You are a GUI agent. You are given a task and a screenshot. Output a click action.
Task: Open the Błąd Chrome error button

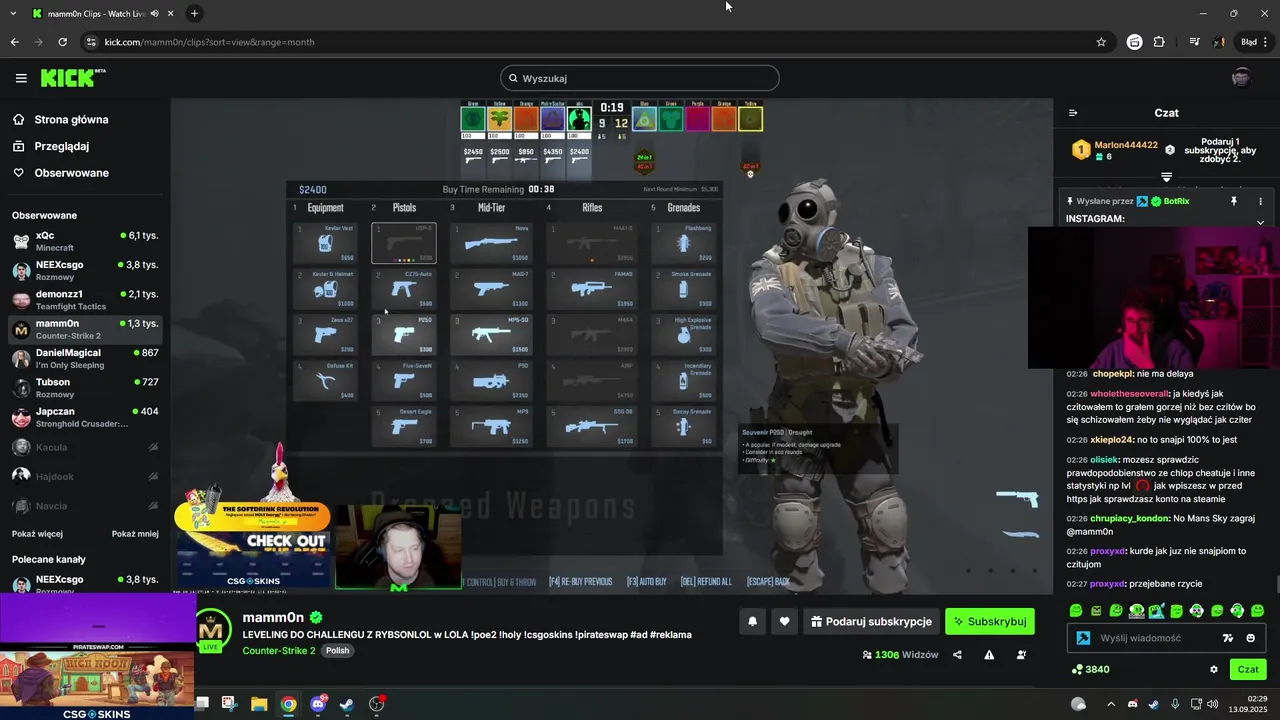click(1254, 42)
